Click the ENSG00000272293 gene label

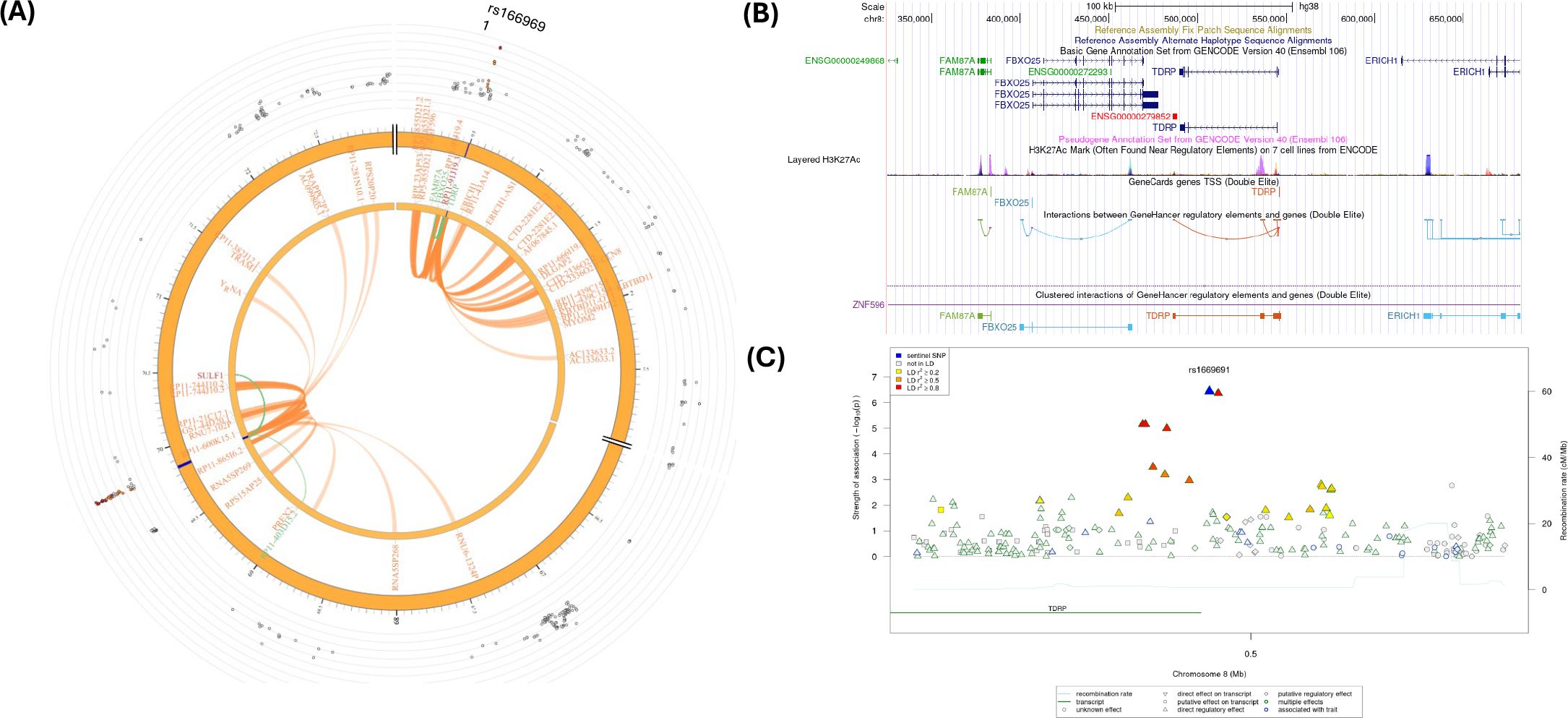pyautogui.click(x=1067, y=72)
